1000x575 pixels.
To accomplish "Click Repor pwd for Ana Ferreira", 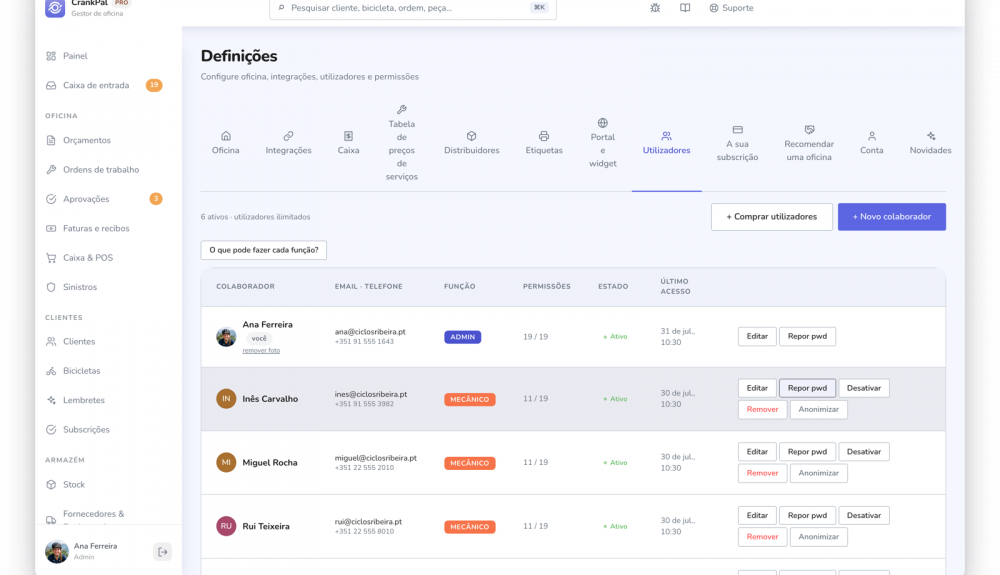I will pos(807,337).
